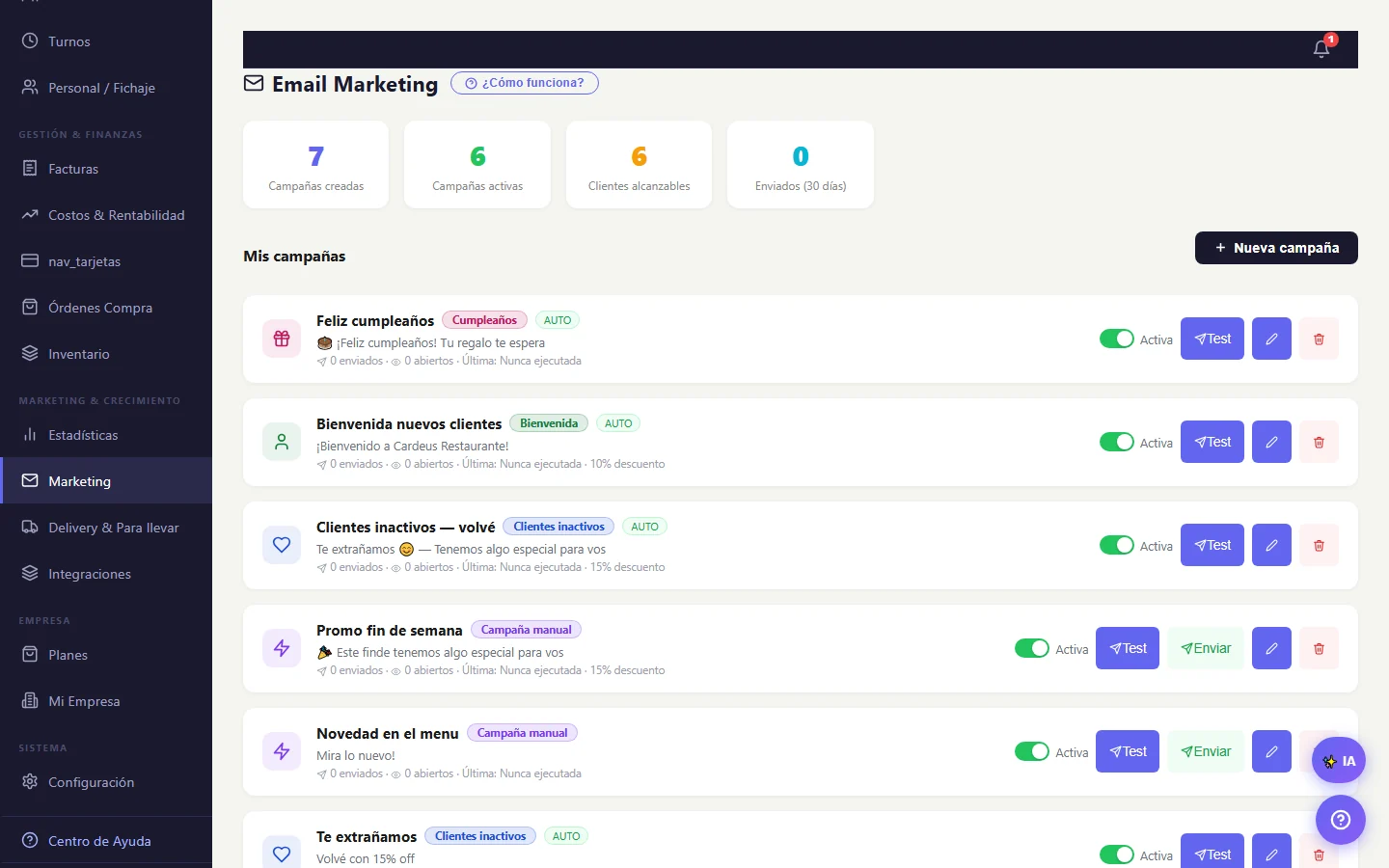The image size is (1389, 868).
Task: Open Delivery & Para llevar
Action: (x=106, y=528)
